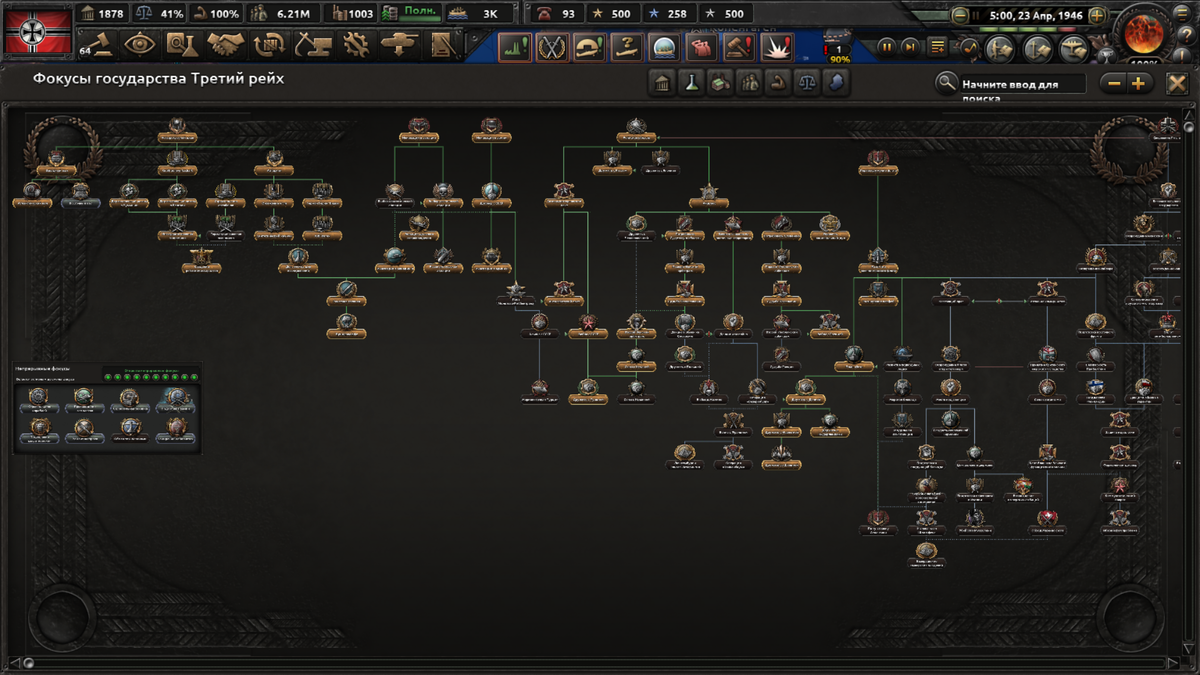Click the globe dome alert icon
Screen dimensions: 1200x675
click(x=664, y=47)
